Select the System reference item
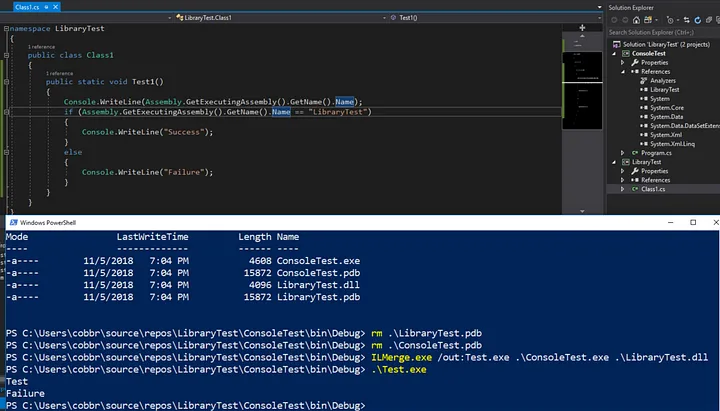 pos(660,99)
